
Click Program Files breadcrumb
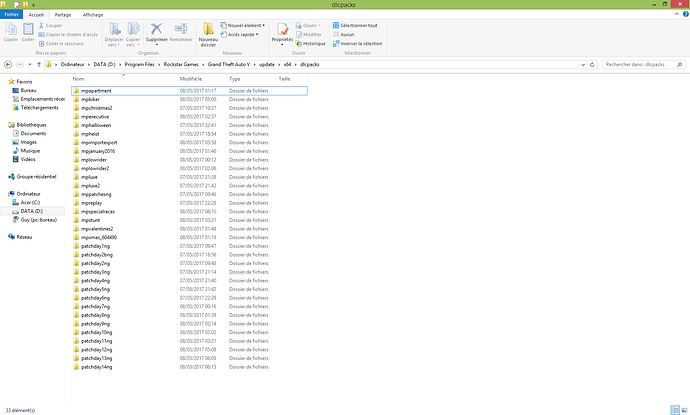coord(139,65)
